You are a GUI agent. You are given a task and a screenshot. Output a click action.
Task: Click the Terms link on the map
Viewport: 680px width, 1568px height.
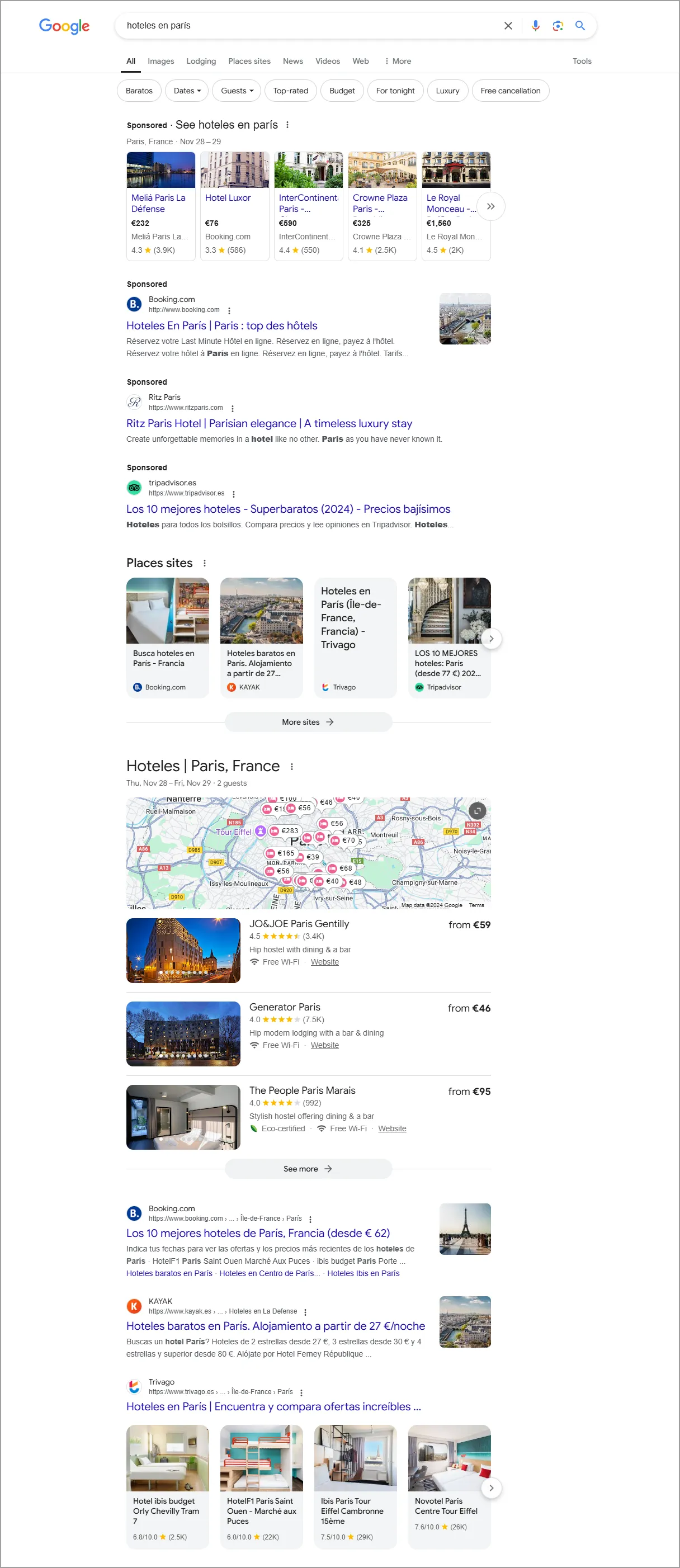[476, 905]
